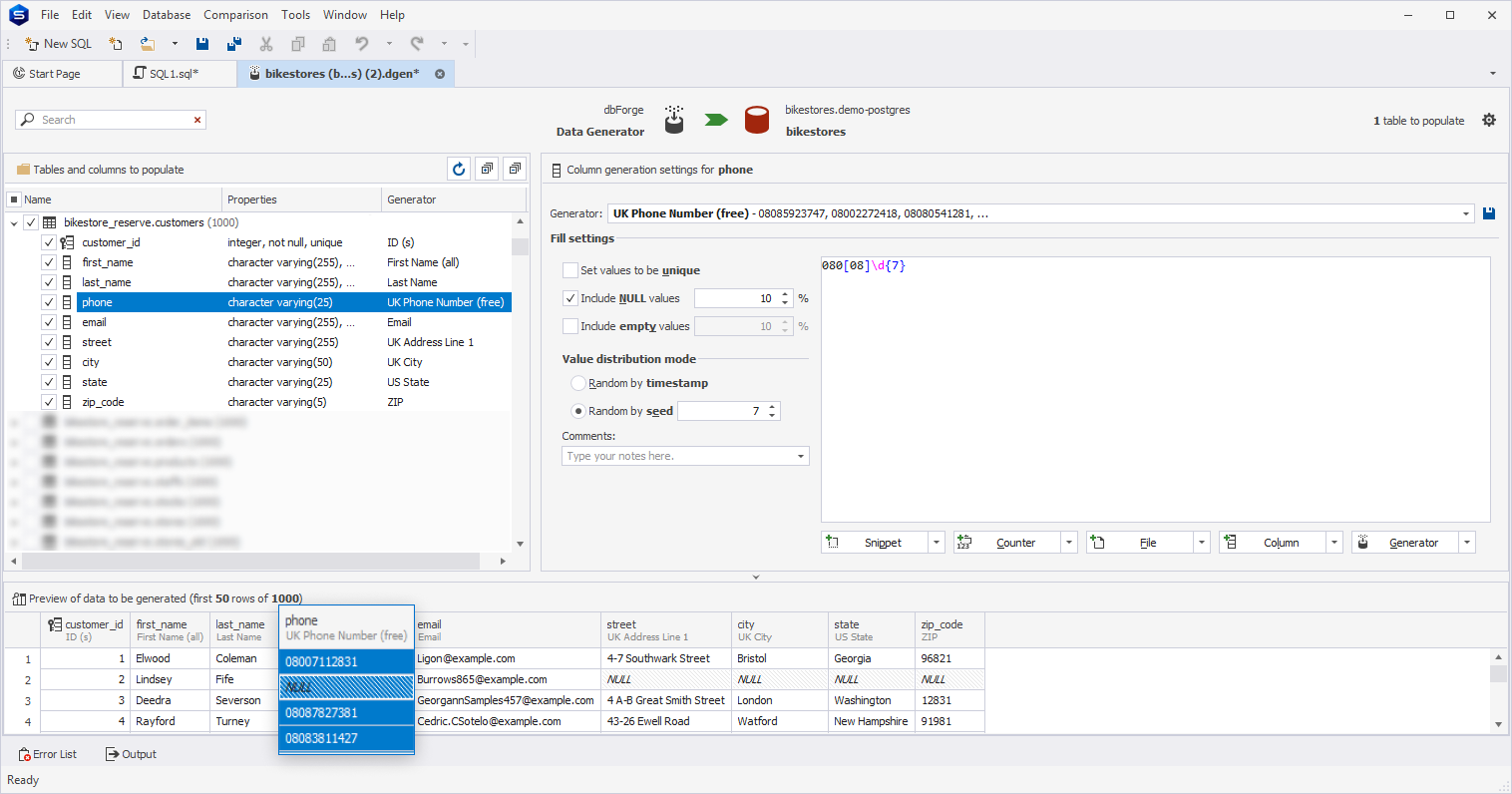Image resolution: width=1512 pixels, height=794 pixels.
Task: Uncheck the first_name column checkbox
Action: pyautogui.click(x=48, y=262)
